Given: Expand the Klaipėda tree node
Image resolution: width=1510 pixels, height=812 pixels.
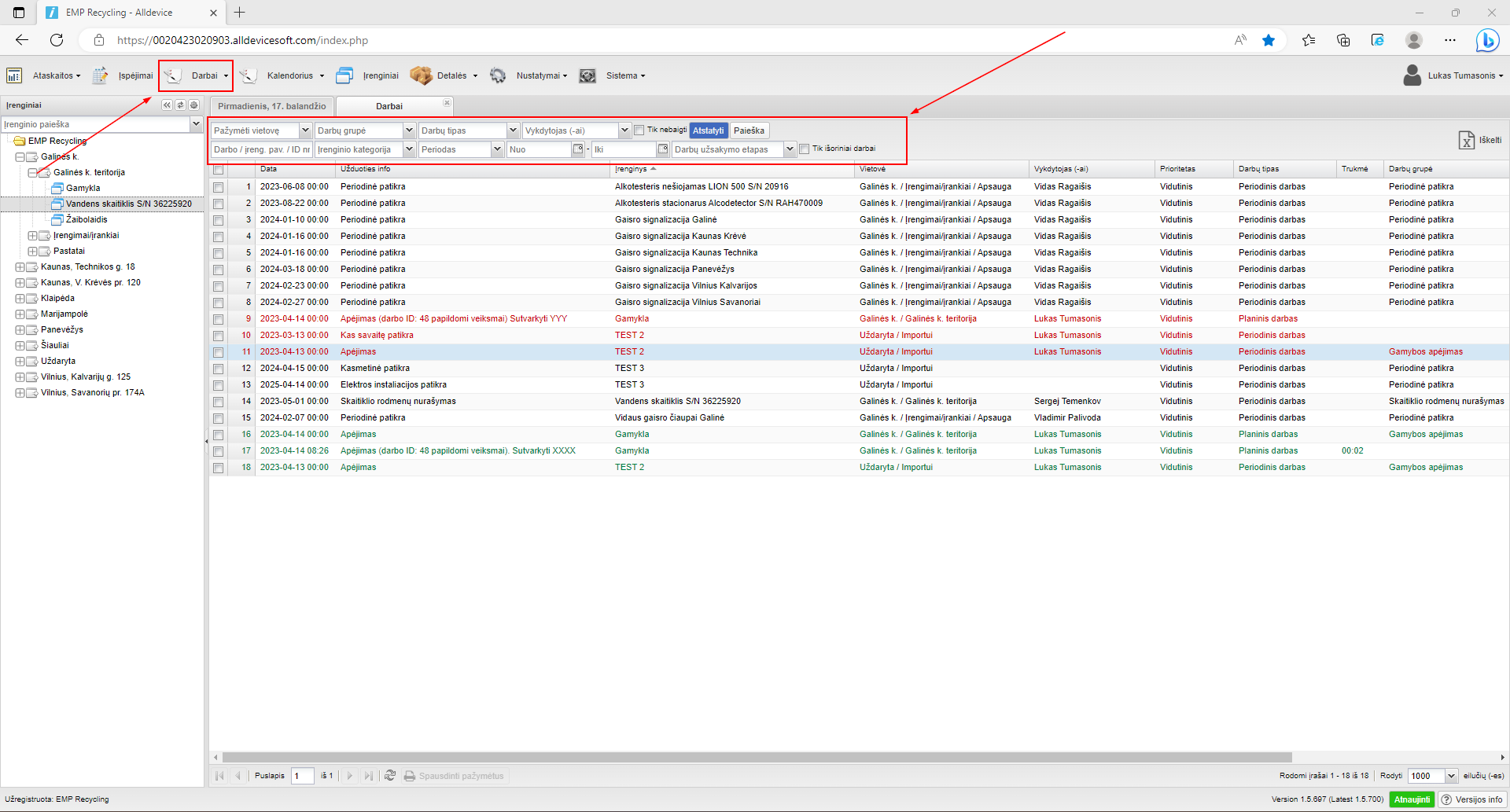Looking at the screenshot, I should point(20,299).
